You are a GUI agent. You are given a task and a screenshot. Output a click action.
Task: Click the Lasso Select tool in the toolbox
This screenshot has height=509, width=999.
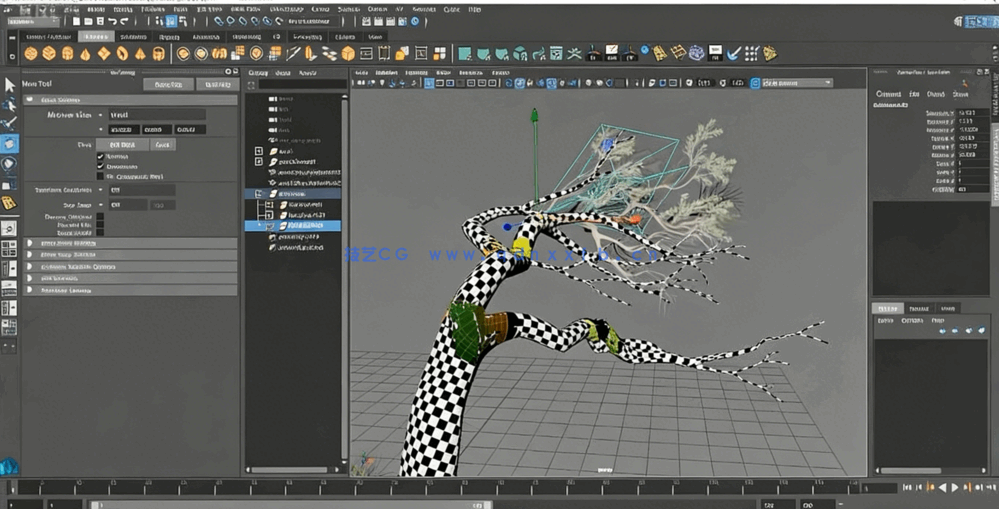[9, 104]
